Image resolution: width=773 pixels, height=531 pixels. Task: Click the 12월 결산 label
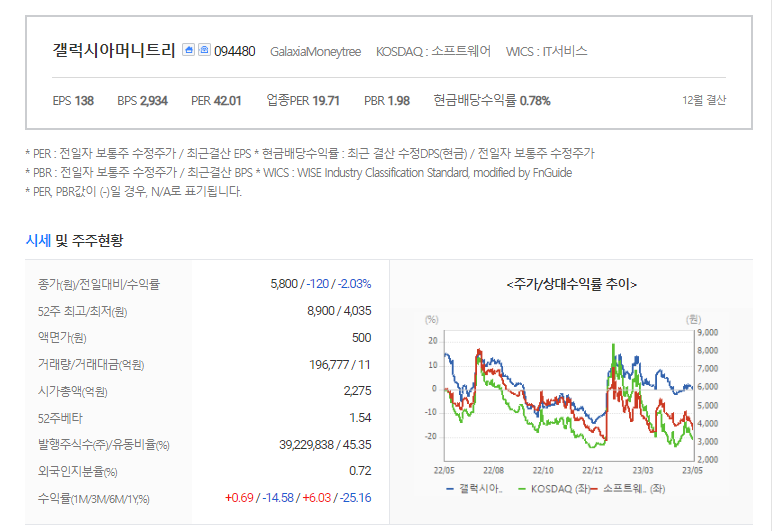[704, 100]
